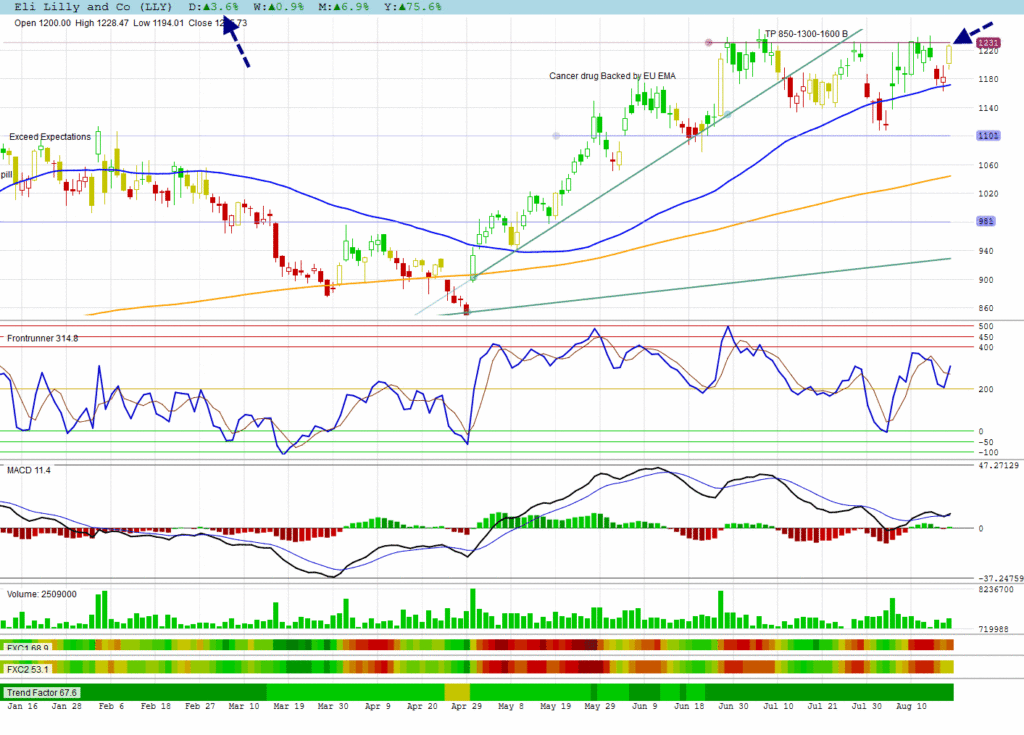Image resolution: width=1024 pixels, height=735 pixels.
Task: Click the Frontrunner -100 scale label
Action: pyautogui.click(x=988, y=452)
